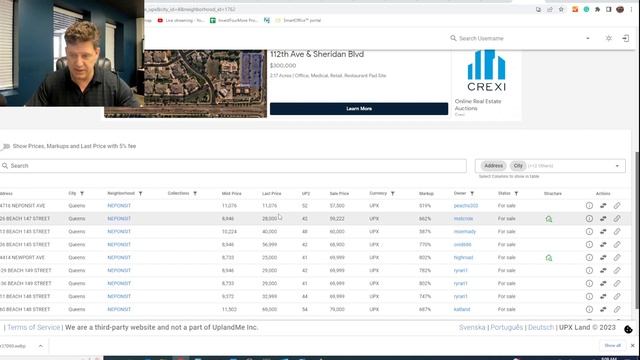Open info for Beach 147 Street row
640x360 pixels.
589,219
